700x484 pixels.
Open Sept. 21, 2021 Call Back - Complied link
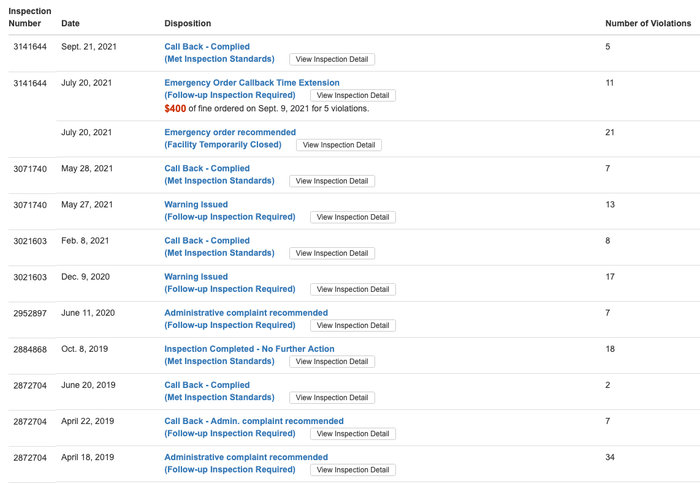tap(207, 47)
